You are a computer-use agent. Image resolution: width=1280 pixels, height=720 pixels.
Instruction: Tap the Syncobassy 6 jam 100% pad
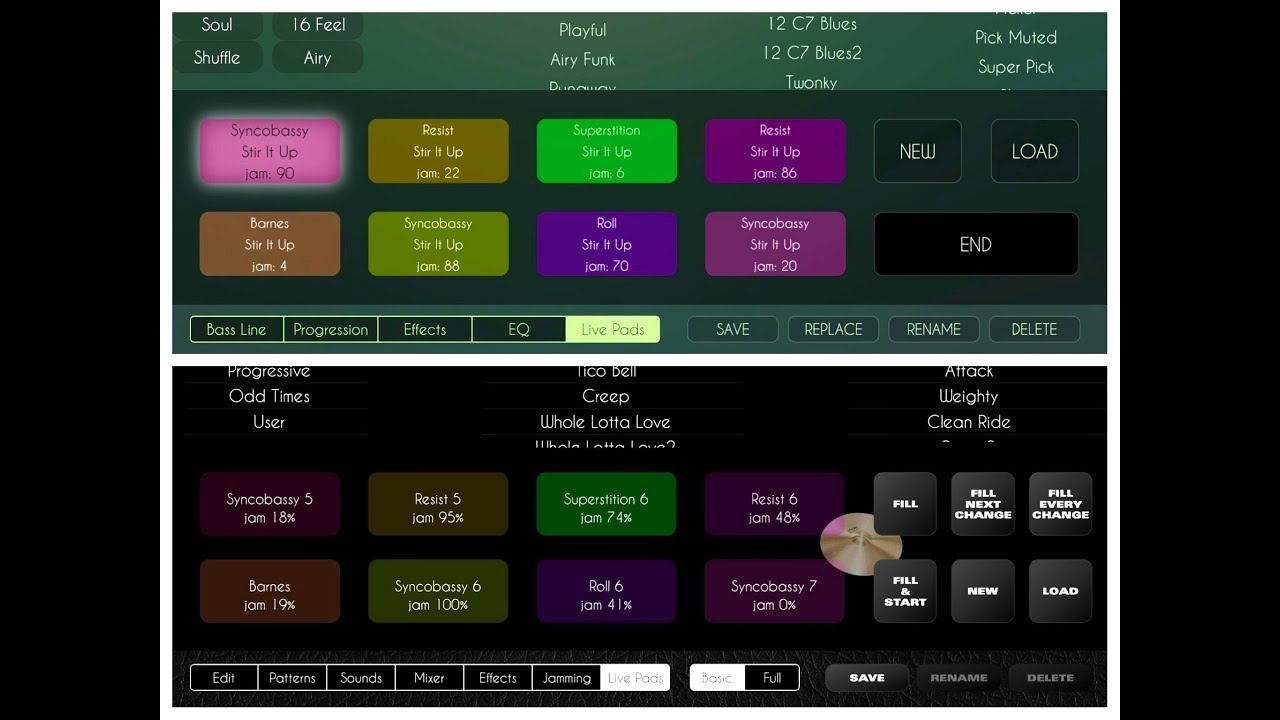point(438,591)
